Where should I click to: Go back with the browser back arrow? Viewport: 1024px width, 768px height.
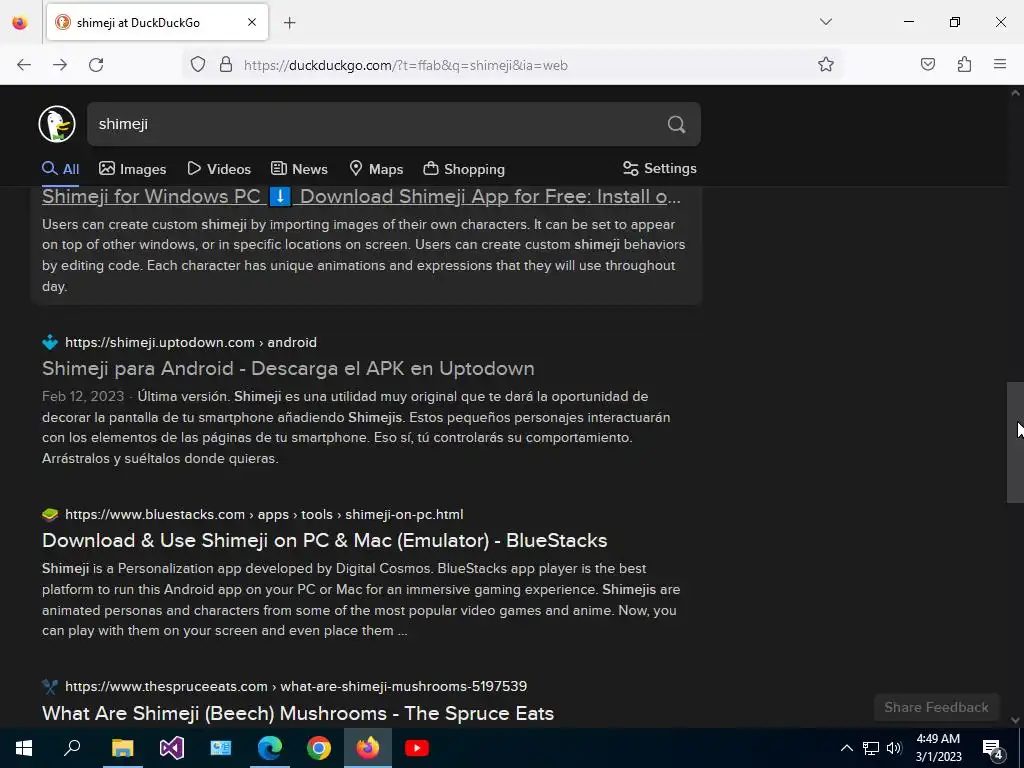click(24, 65)
